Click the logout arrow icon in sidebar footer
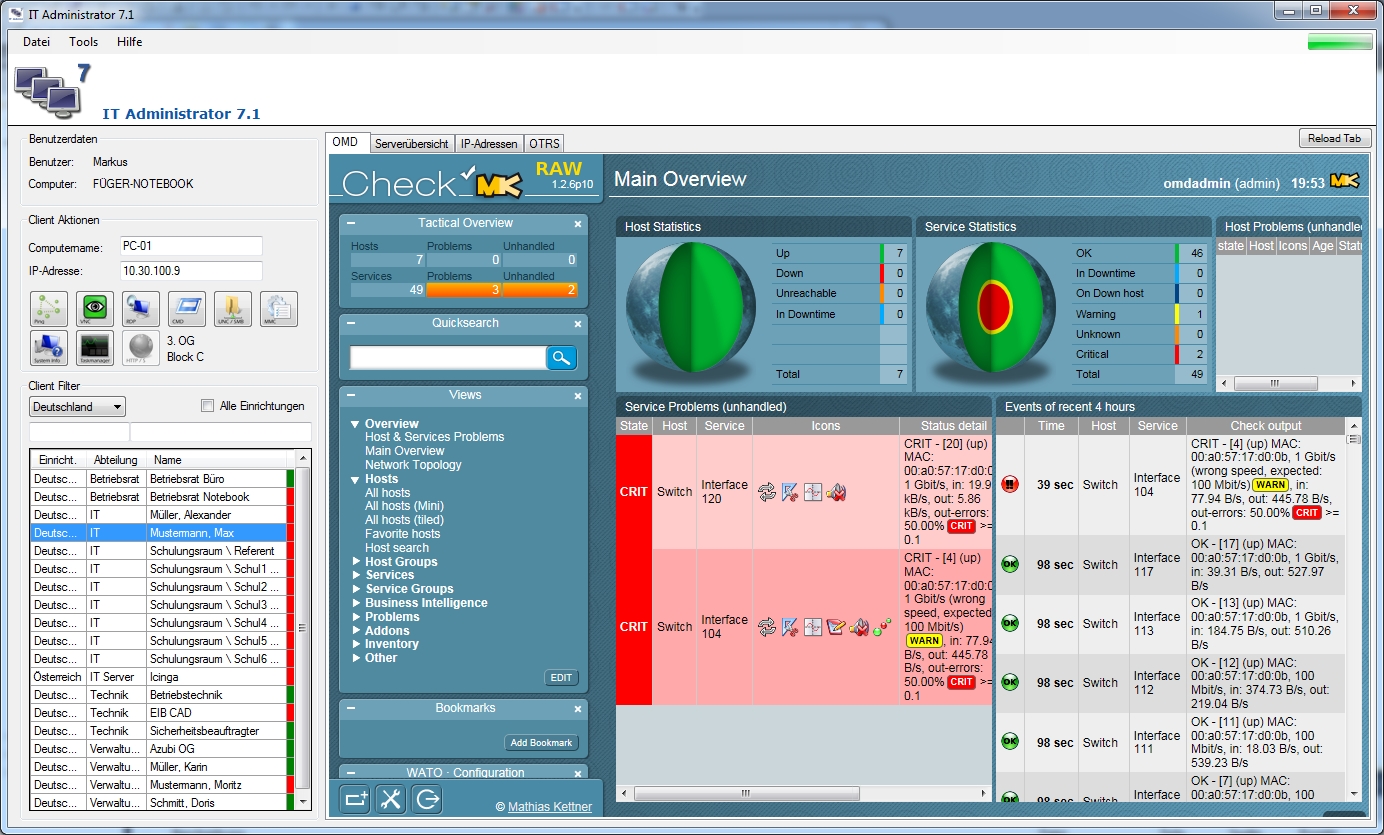 click(x=427, y=798)
